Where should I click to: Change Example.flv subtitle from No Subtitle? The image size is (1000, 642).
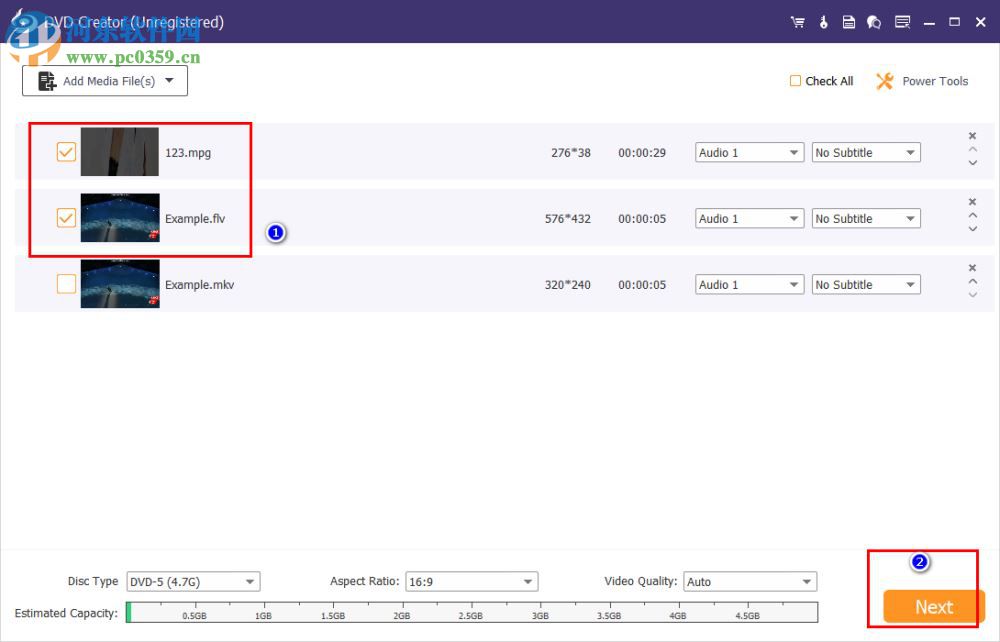point(866,218)
